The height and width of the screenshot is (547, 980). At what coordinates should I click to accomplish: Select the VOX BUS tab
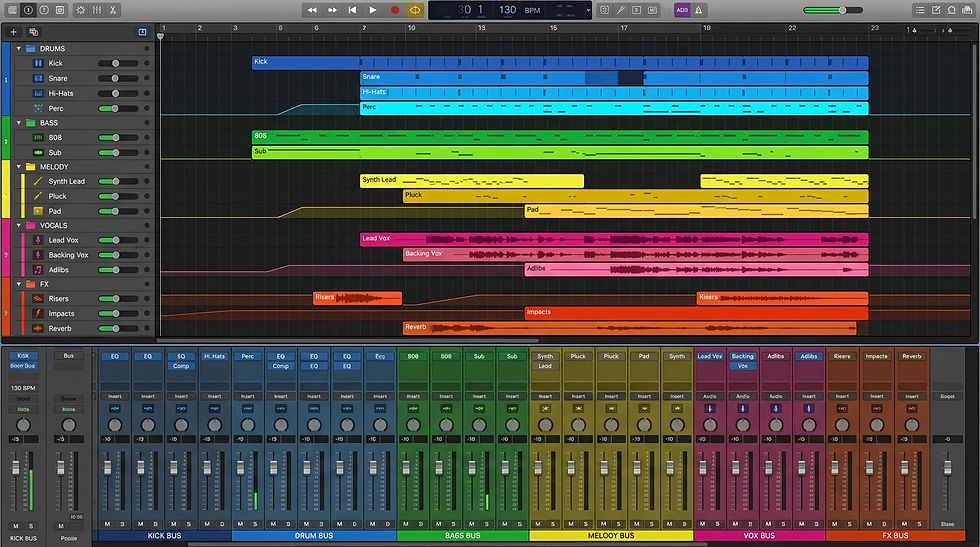tap(759, 536)
